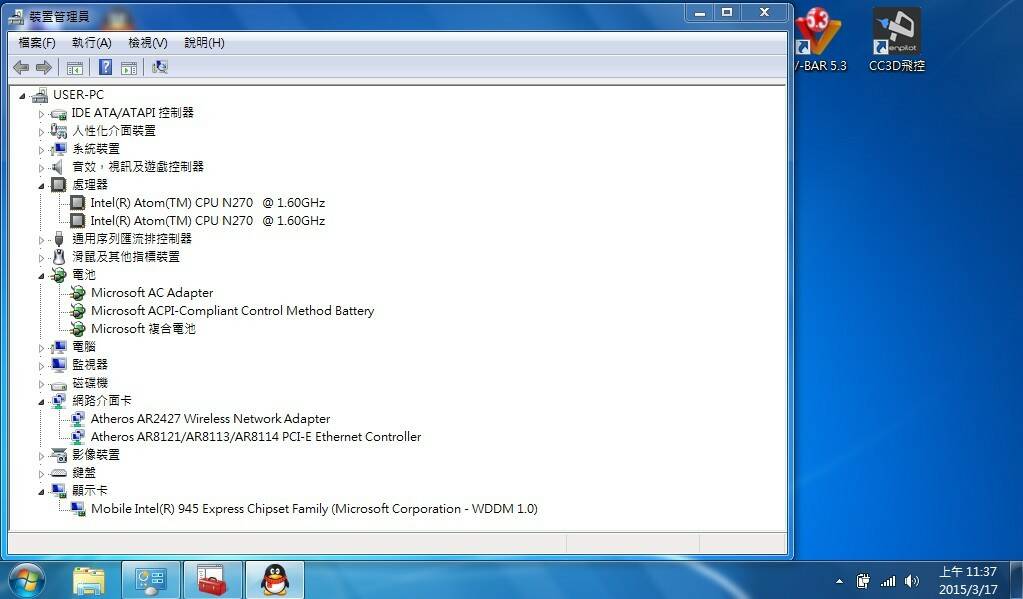
Task: Open the volume control in the tray
Action: (x=912, y=581)
